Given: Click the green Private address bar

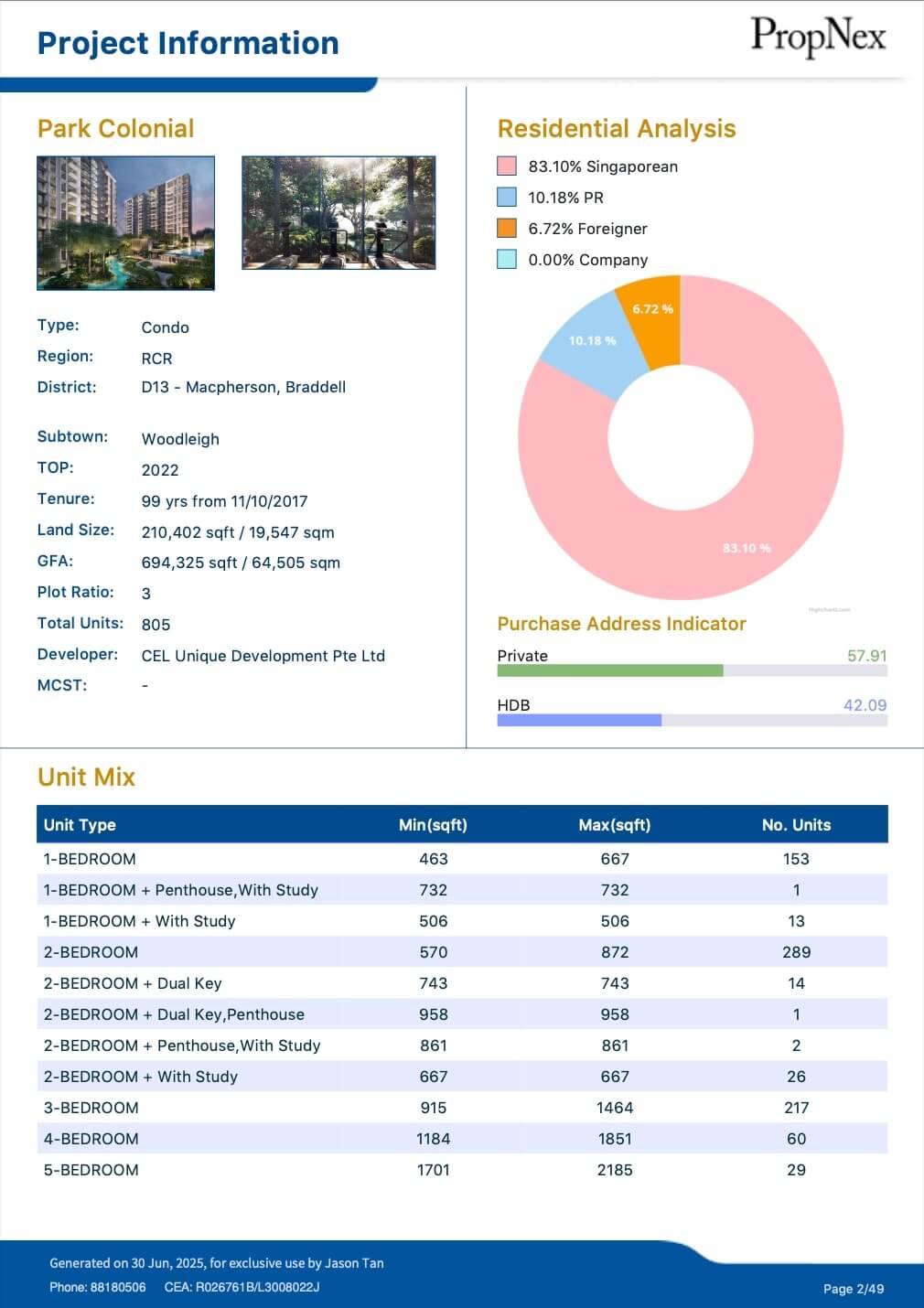Looking at the screenshot, I should 609,670.
